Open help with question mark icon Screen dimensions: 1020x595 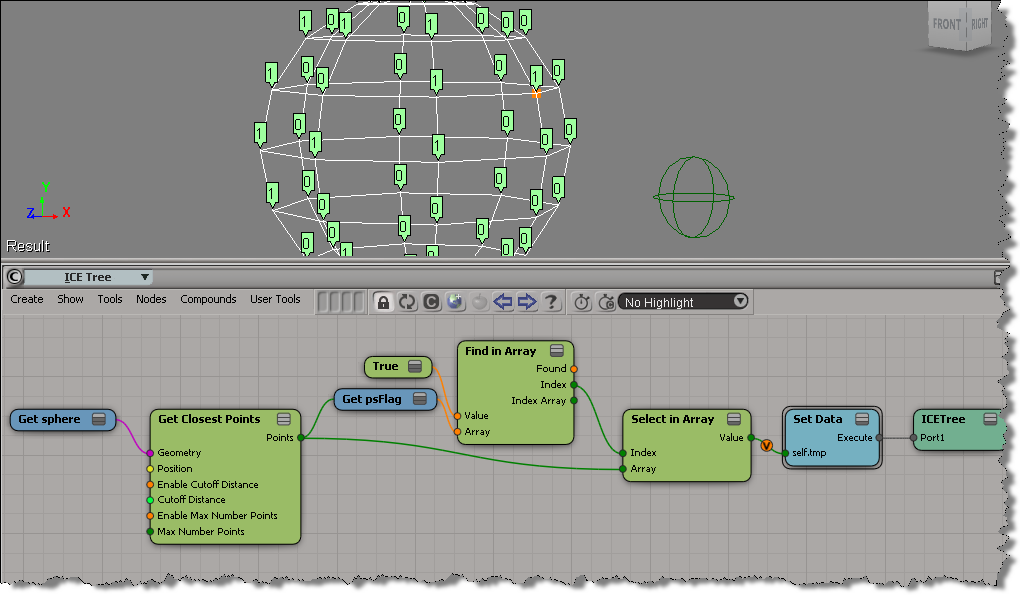pyautogui.click(x=551, y=302)
